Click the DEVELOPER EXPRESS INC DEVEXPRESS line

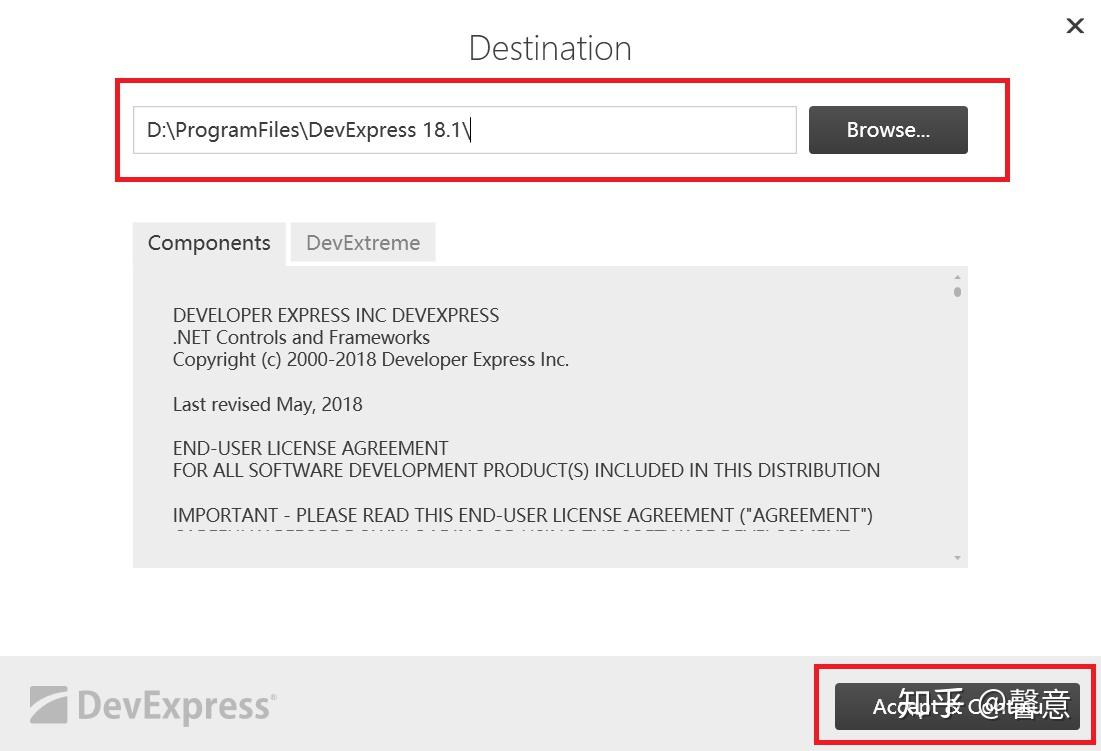coord(336,315)
